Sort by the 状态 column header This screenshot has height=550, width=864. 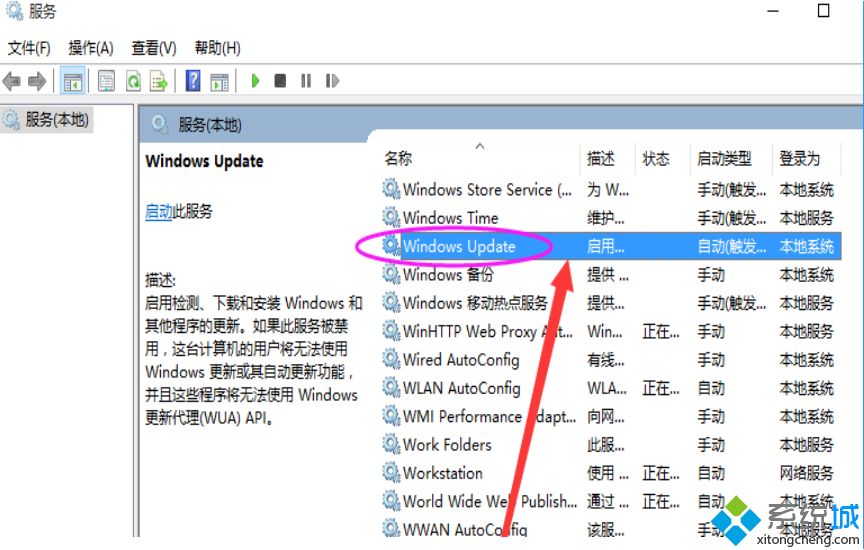click(656, 159)
